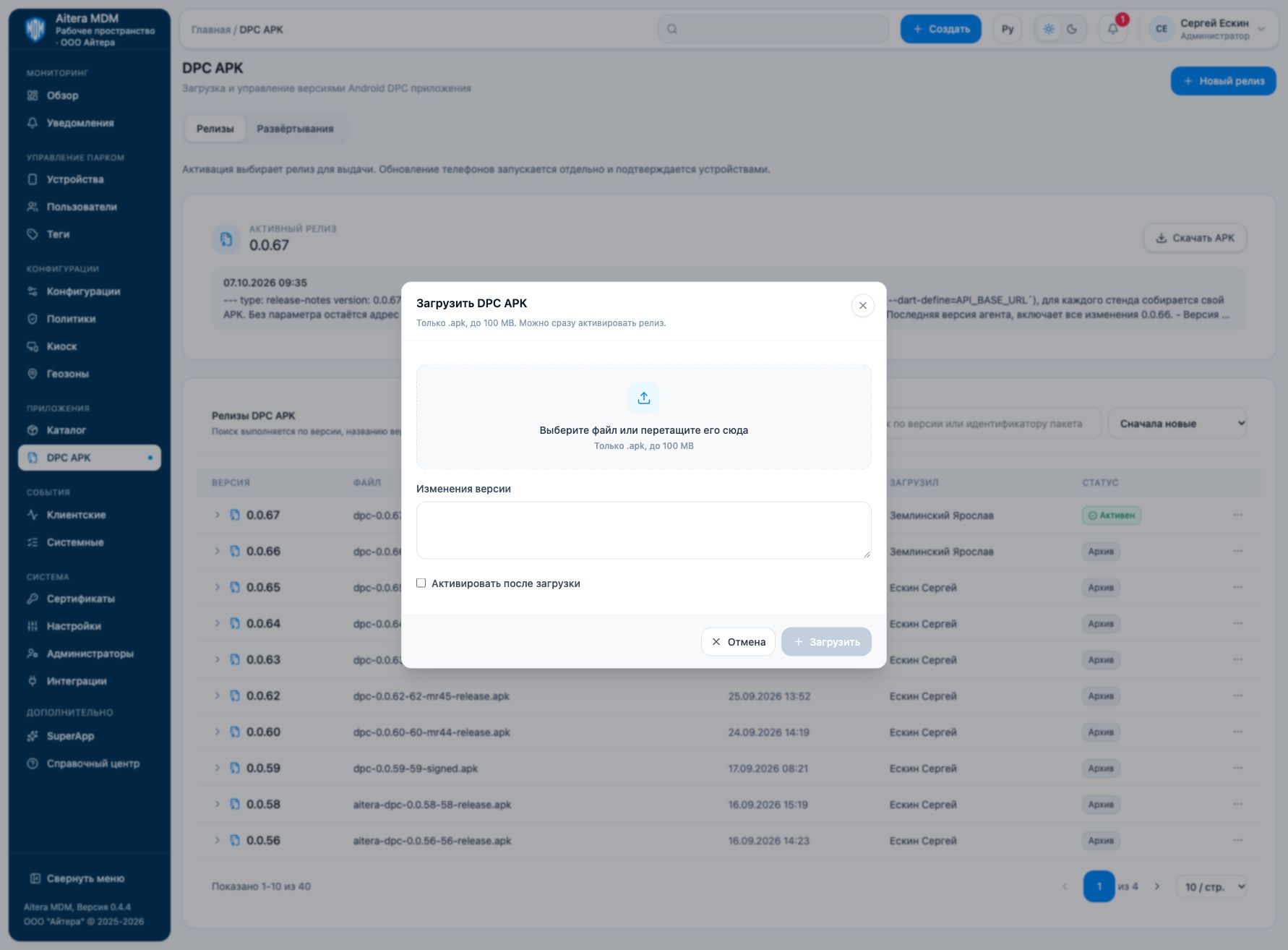Screen dimensions: 1288x950
Task: Open Сертификаты in the sidebar
Action: 90,599
